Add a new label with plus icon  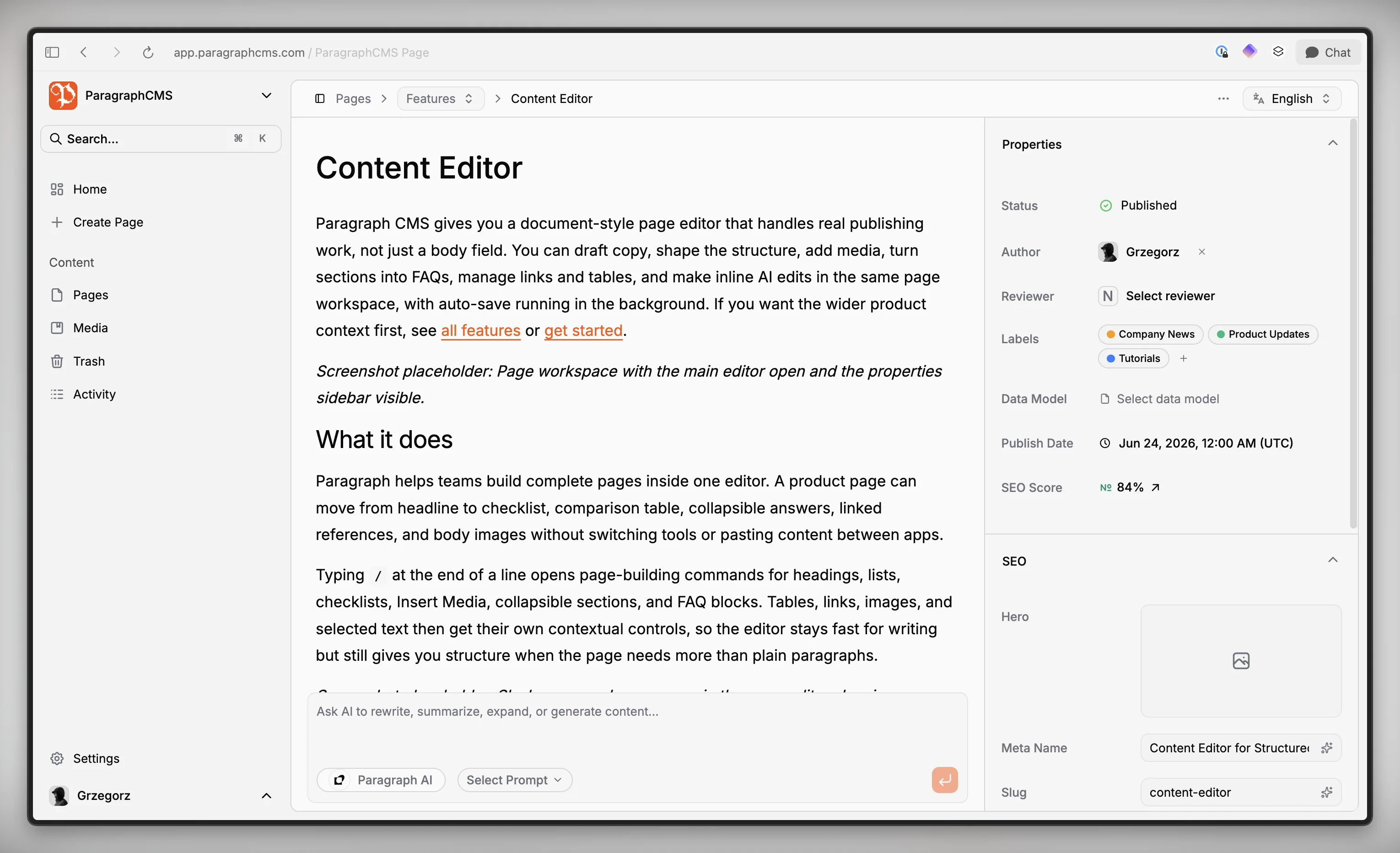1184,359
